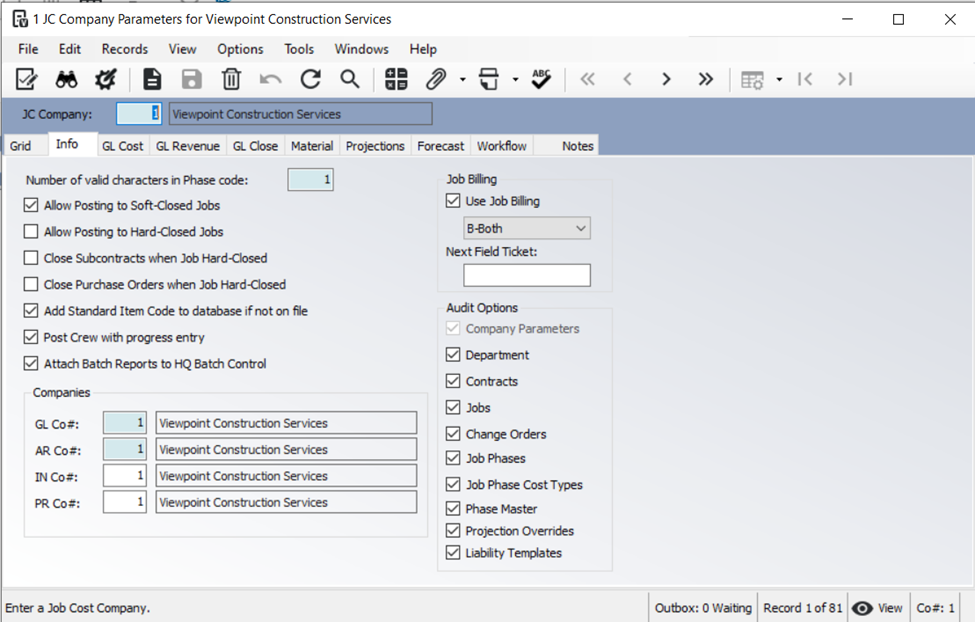The width and height of the screenshot is (975, 622).
Task: Switch to the Projections tab
Action: [x=375, y=146]
